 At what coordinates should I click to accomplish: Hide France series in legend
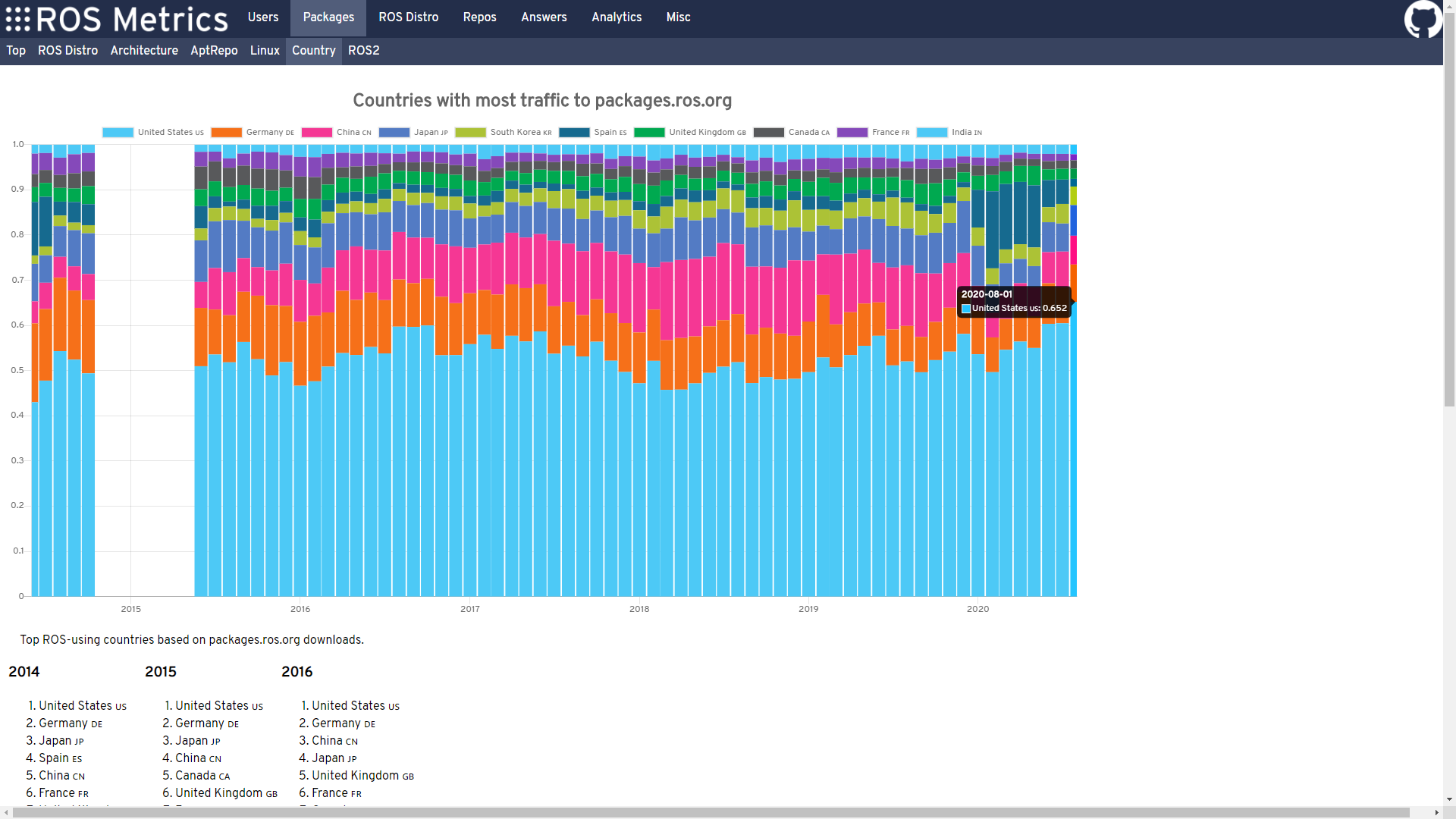pyautogui.click(x=852, y=133)
